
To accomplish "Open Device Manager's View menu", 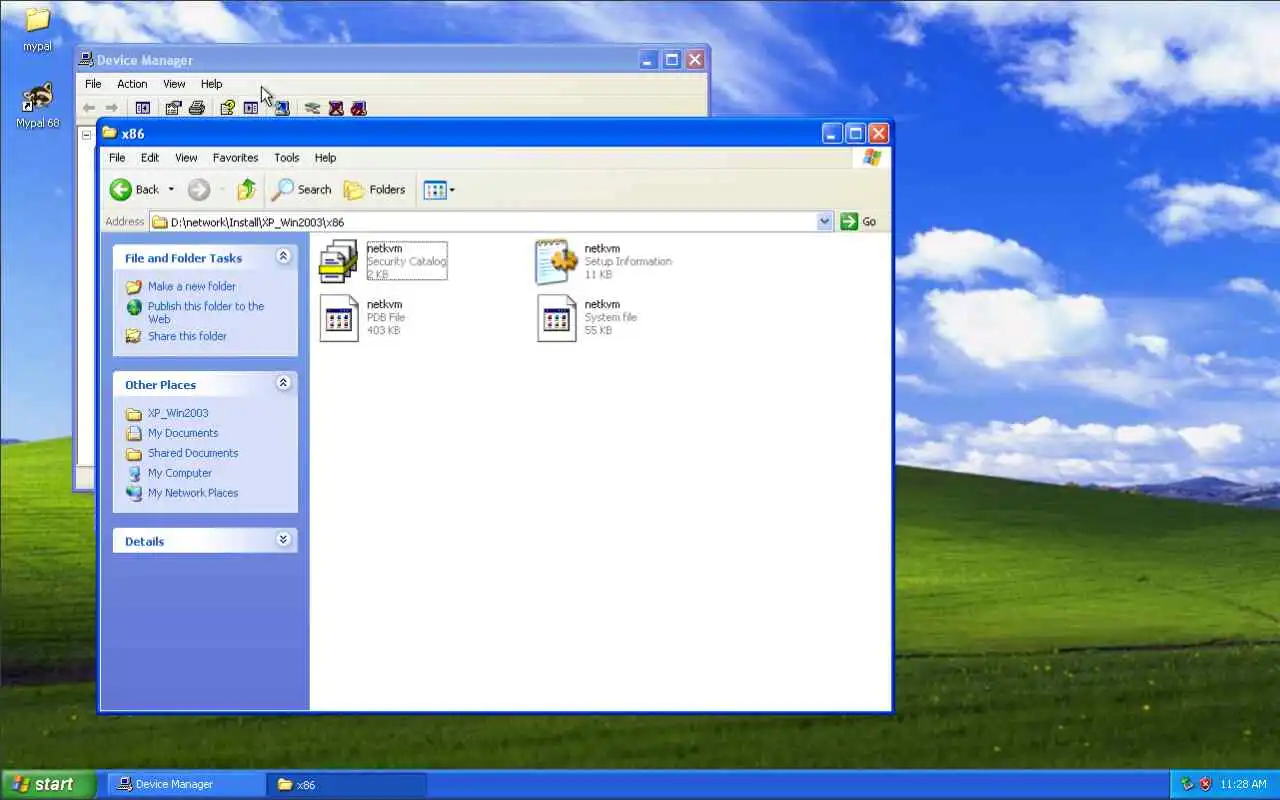I will 174,84.
